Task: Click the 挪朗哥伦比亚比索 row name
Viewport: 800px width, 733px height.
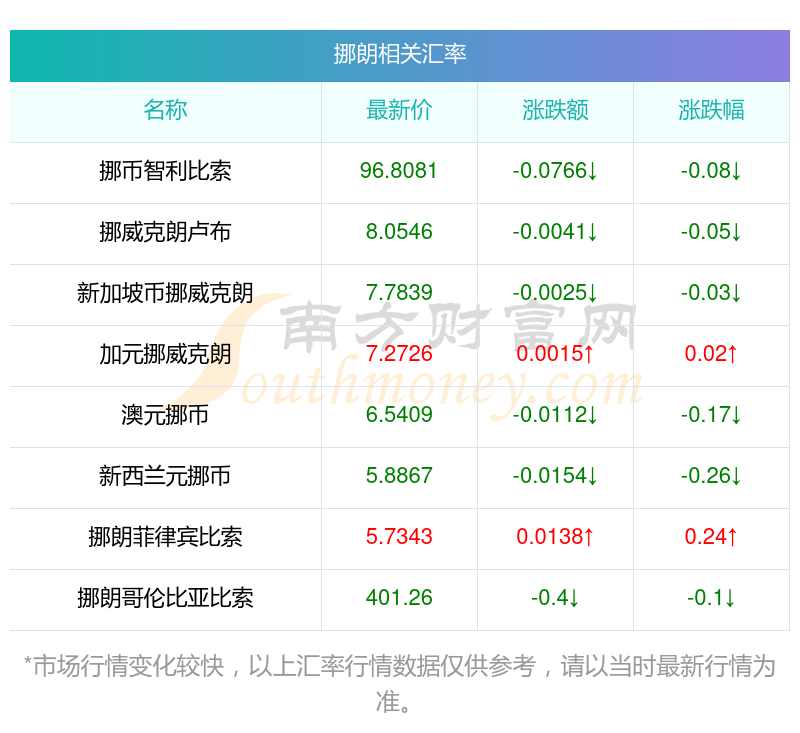Action: pos(165,598)
